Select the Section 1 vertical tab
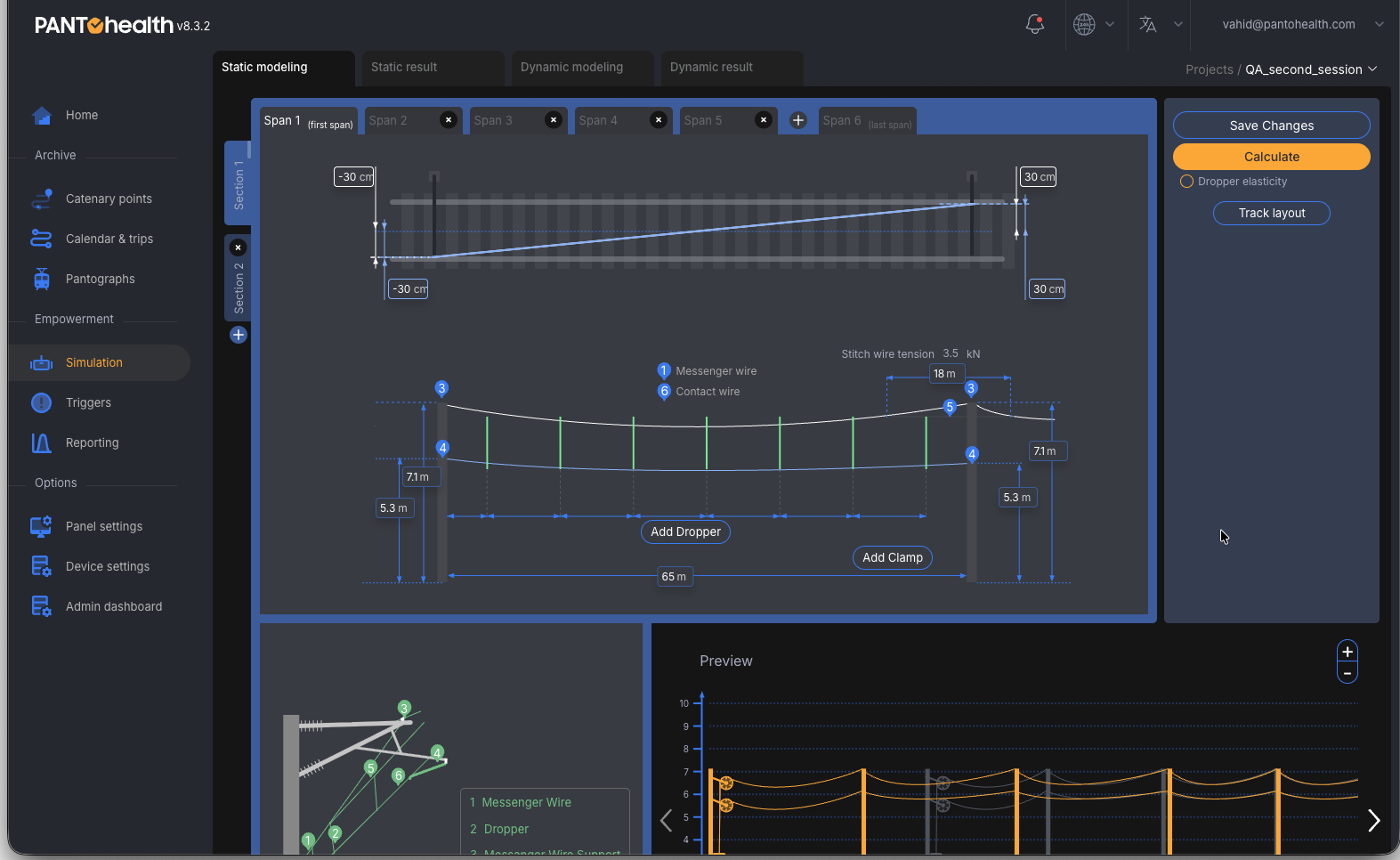The height and width of the screenshot is (860, 1400). (238, 183)
